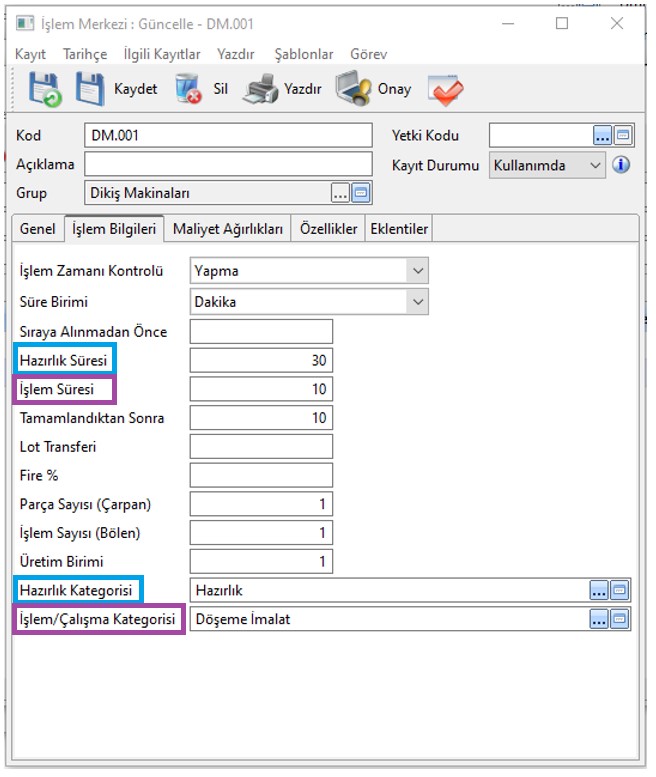The height and width of the screenshot is (777, 656).
Task: Click the Tamamlandıktan Sonra field
Action: 261,418
